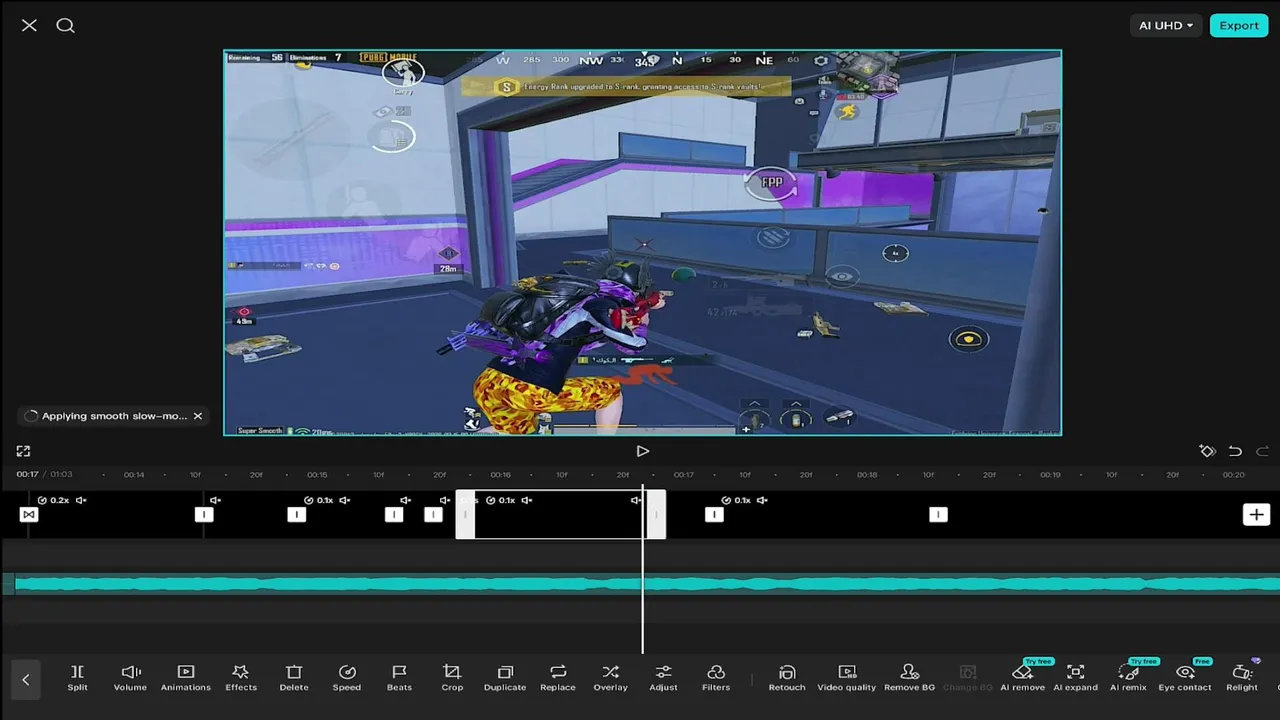
Task: Open the Video quality tool
Action: pos(847,677)
